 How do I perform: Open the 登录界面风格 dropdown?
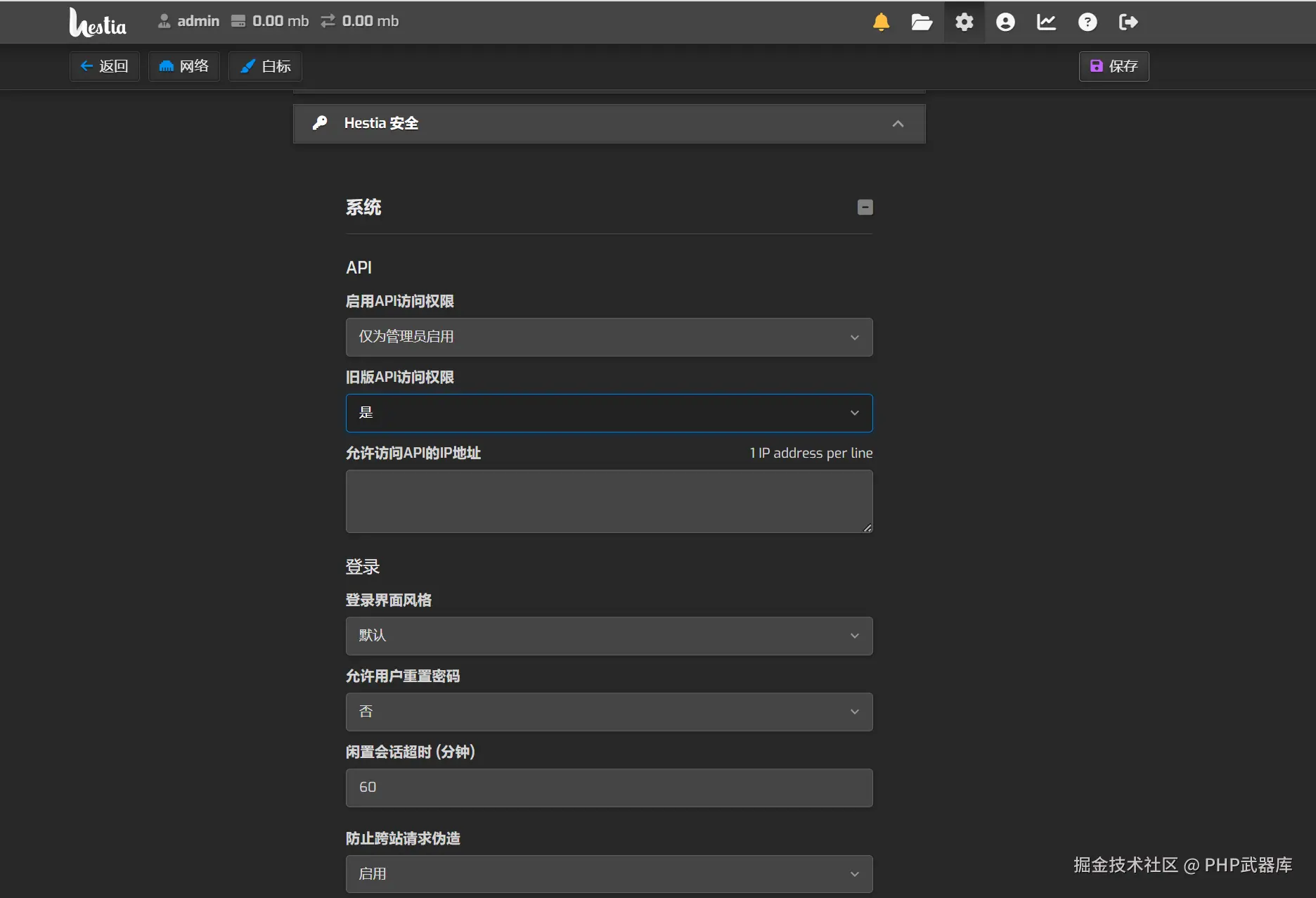(x=609, y=636)
